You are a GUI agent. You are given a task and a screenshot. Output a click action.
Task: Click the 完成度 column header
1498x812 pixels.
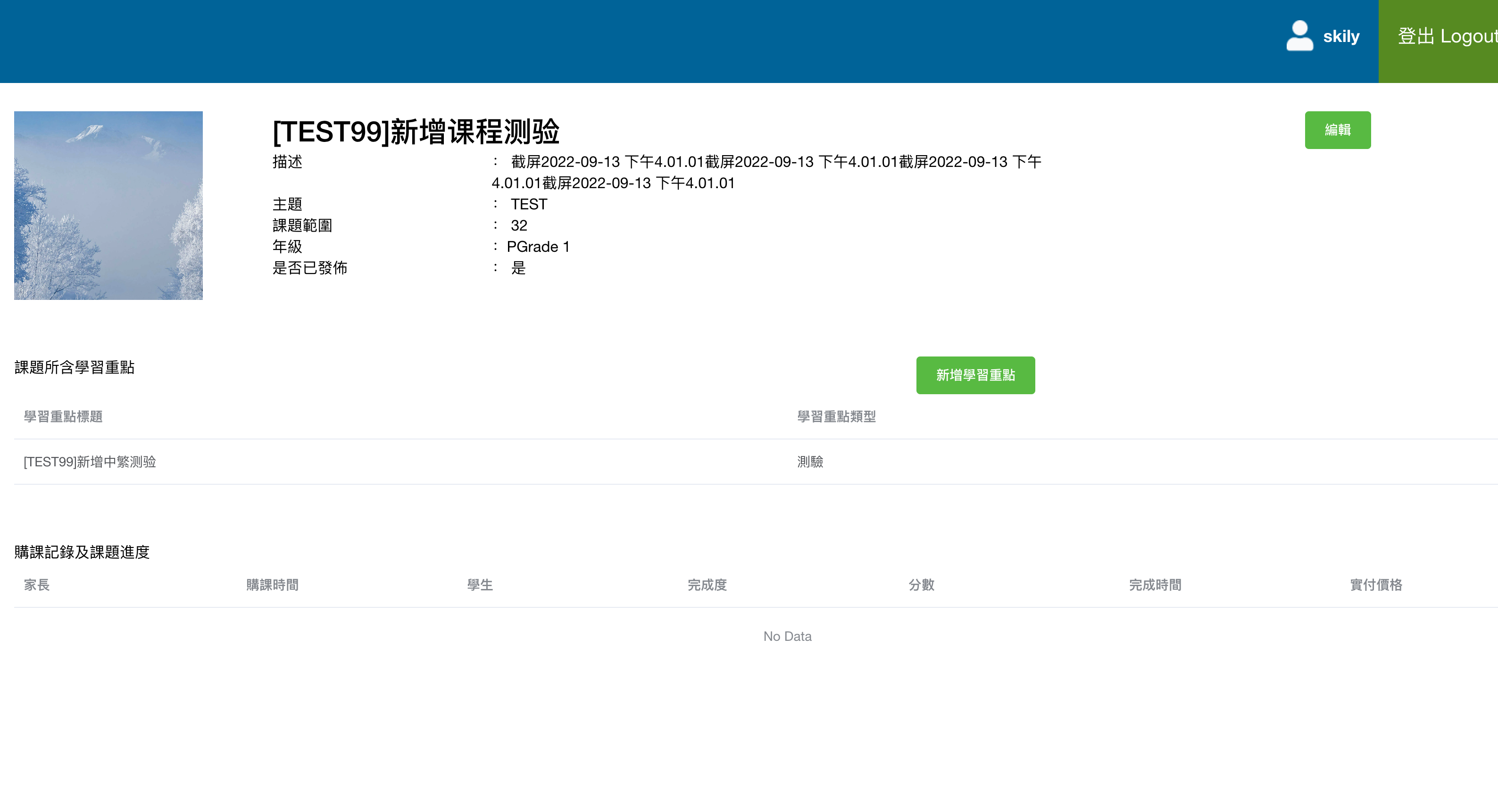coord(707,585)
